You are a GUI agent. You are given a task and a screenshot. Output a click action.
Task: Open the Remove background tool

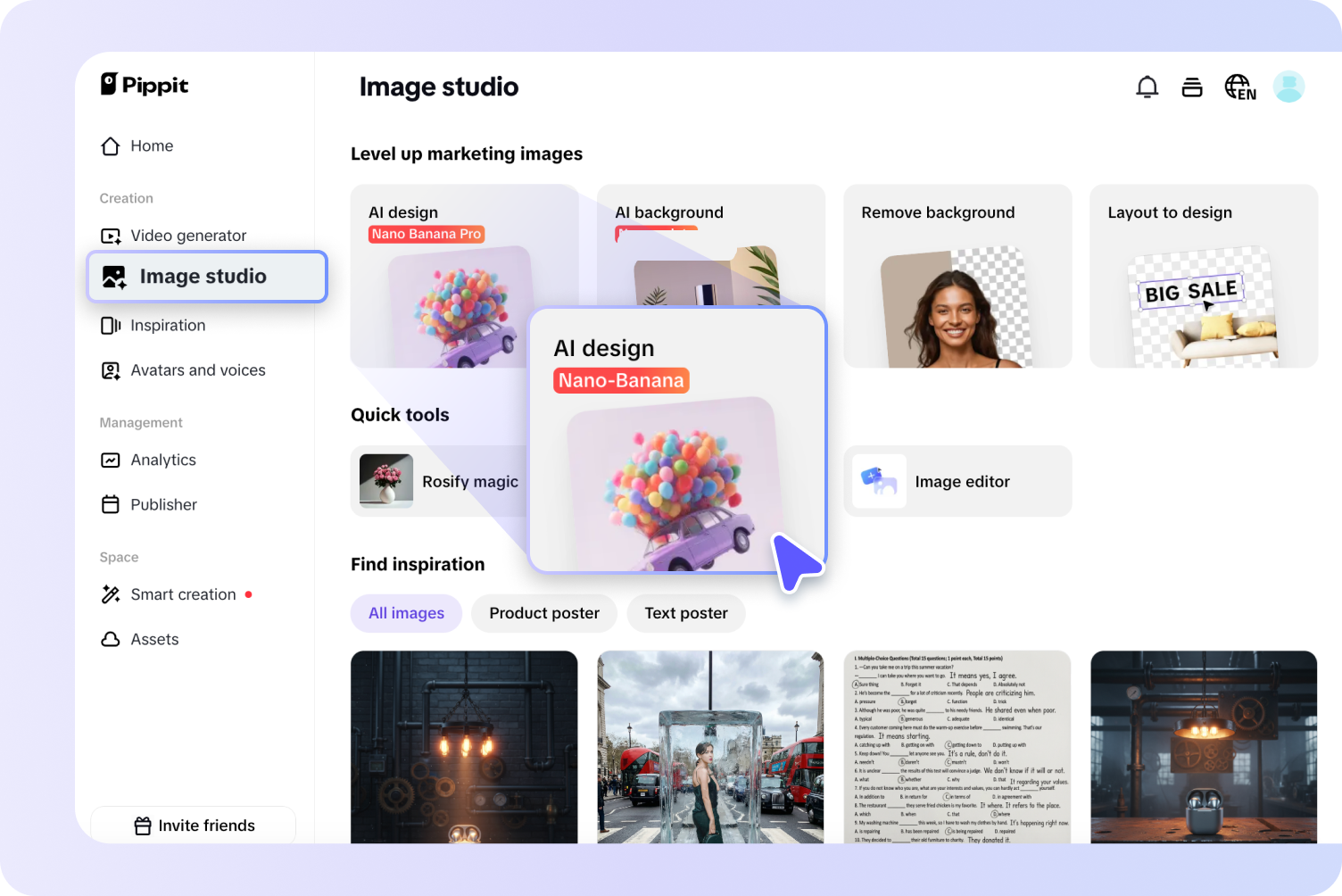(x=957, y=276)
